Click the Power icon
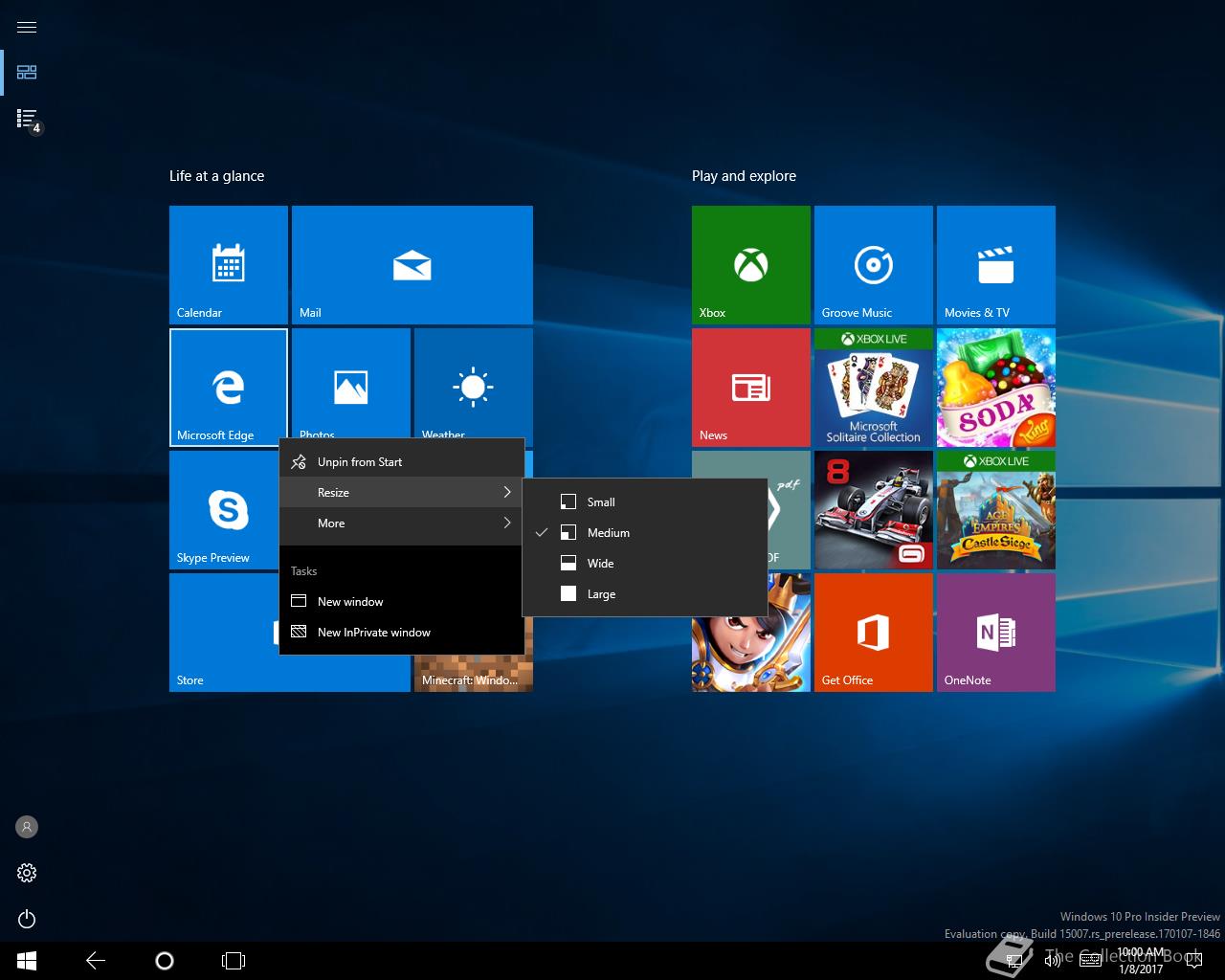The image size is (1225, 980). pos(27,919)
